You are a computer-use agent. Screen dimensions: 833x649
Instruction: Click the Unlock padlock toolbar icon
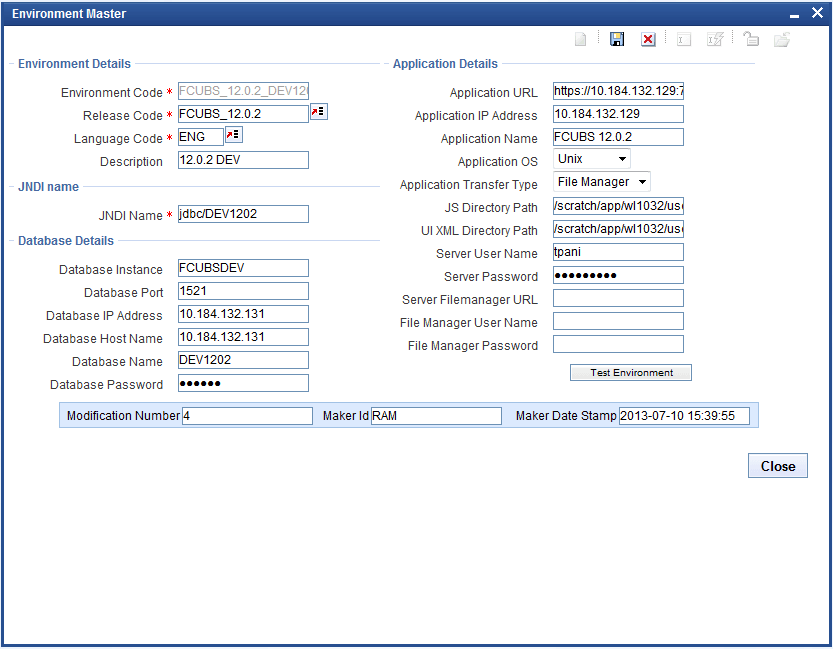(x=751, y=39)
